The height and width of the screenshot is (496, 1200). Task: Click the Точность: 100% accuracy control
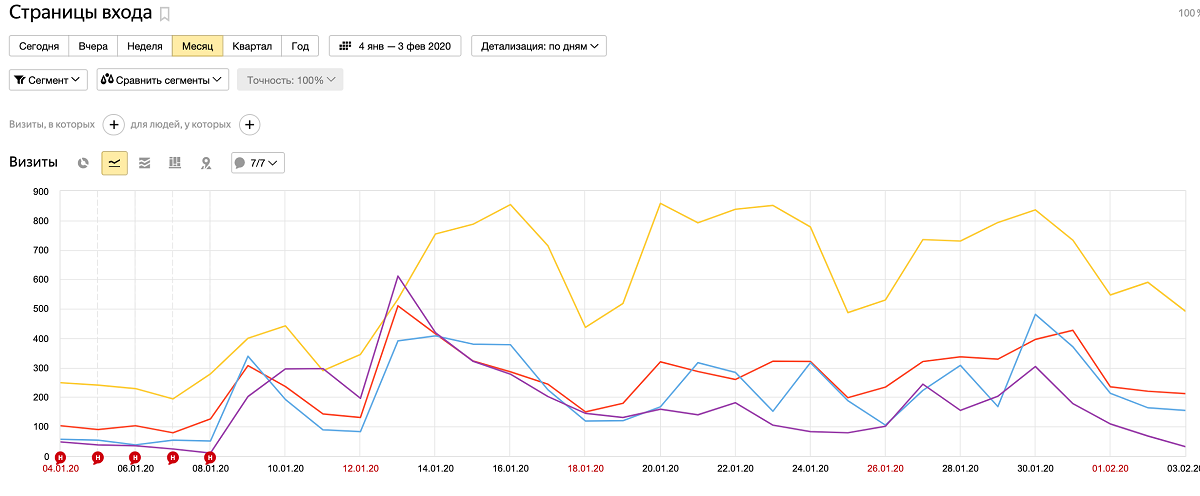[290, 80]
